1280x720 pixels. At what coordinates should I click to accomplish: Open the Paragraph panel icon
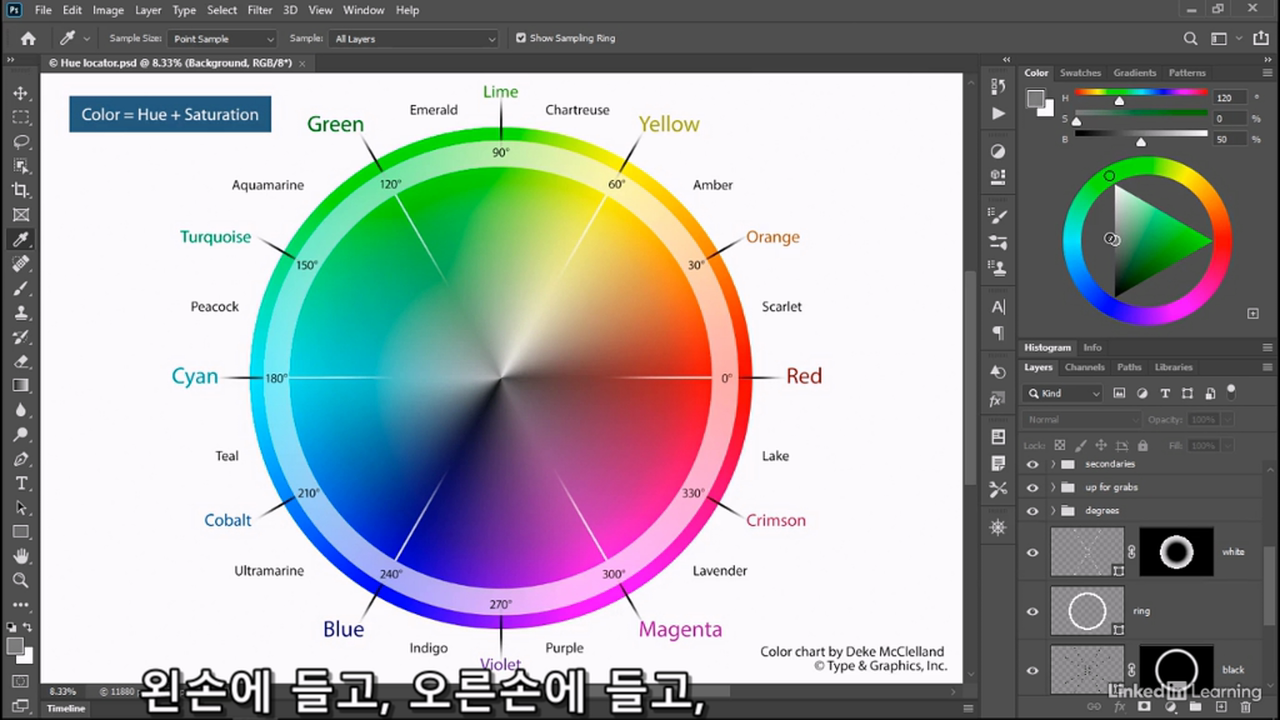pyautogui.click(x=998, y=332)
